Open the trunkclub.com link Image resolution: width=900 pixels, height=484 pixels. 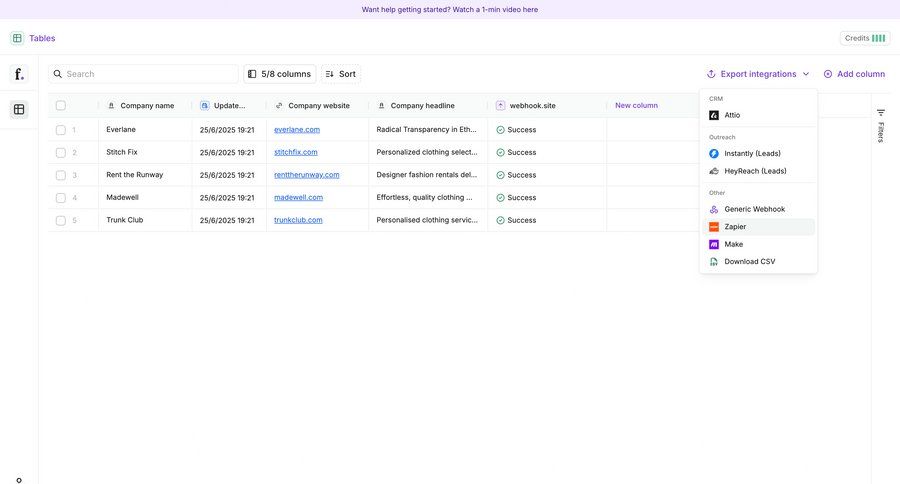(298, 220)
